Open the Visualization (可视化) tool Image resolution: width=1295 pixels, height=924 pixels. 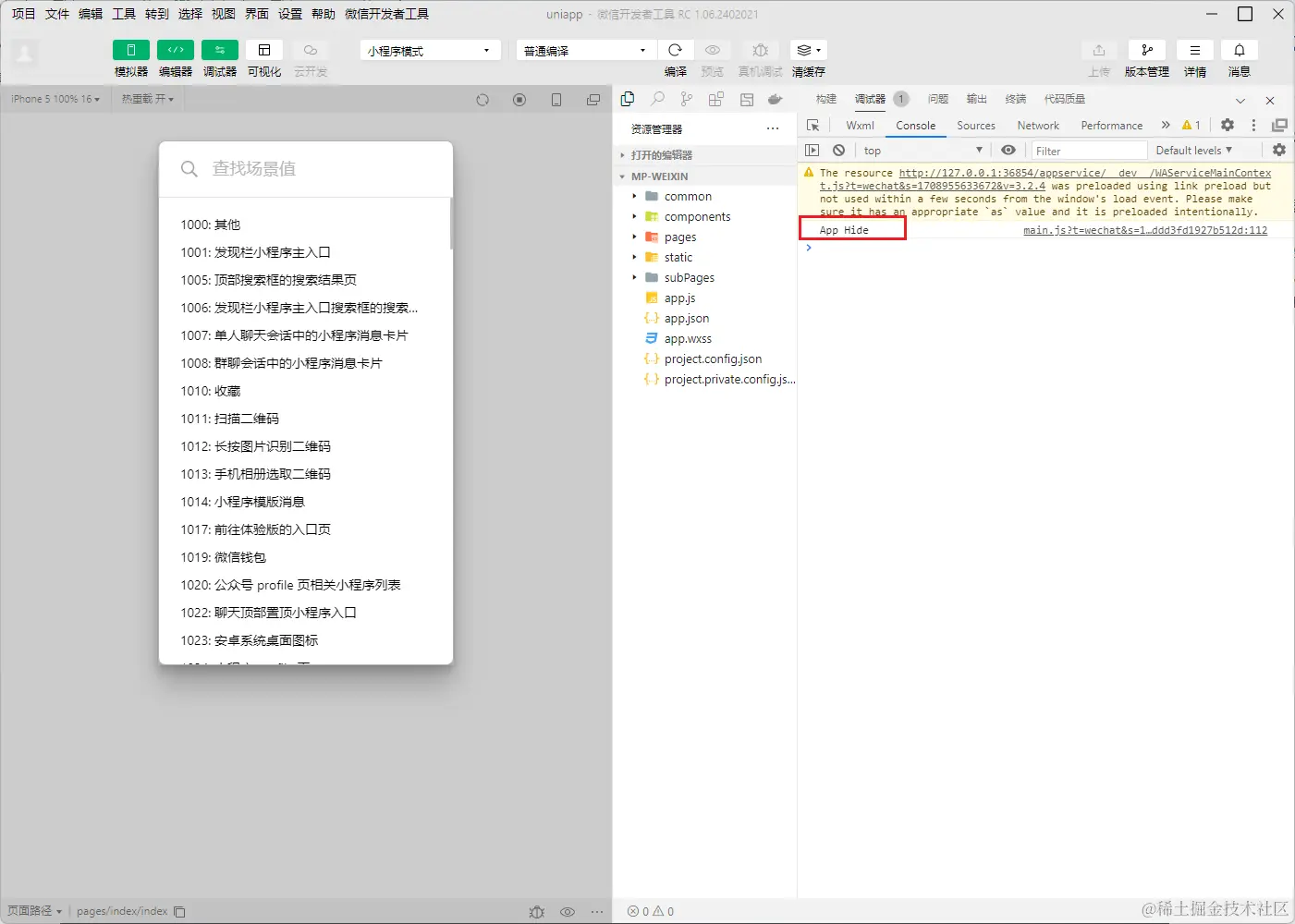(x=264, y=50)
